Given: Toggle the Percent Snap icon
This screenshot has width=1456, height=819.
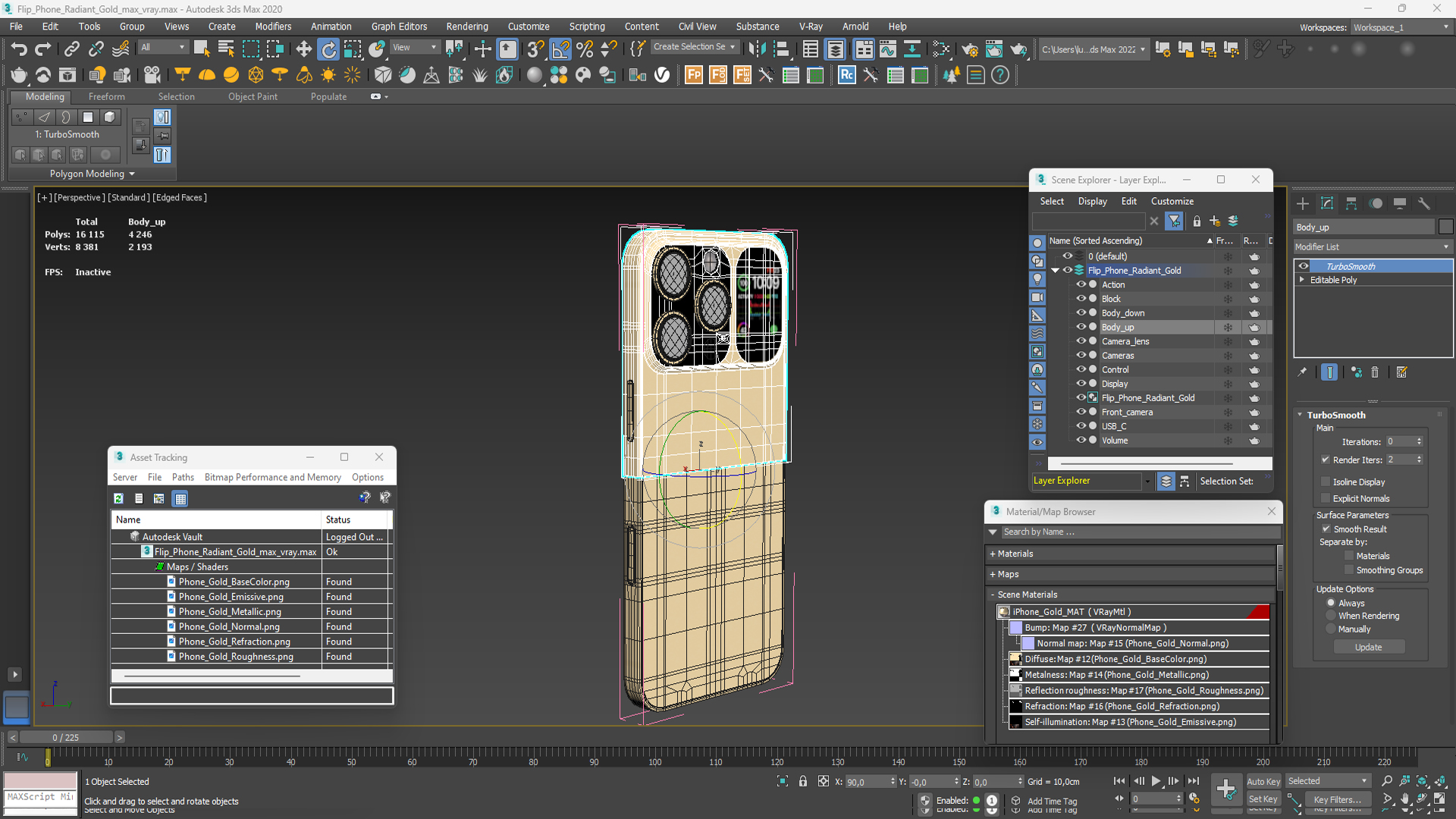Looking at the screenshot, I should point(585,49).
